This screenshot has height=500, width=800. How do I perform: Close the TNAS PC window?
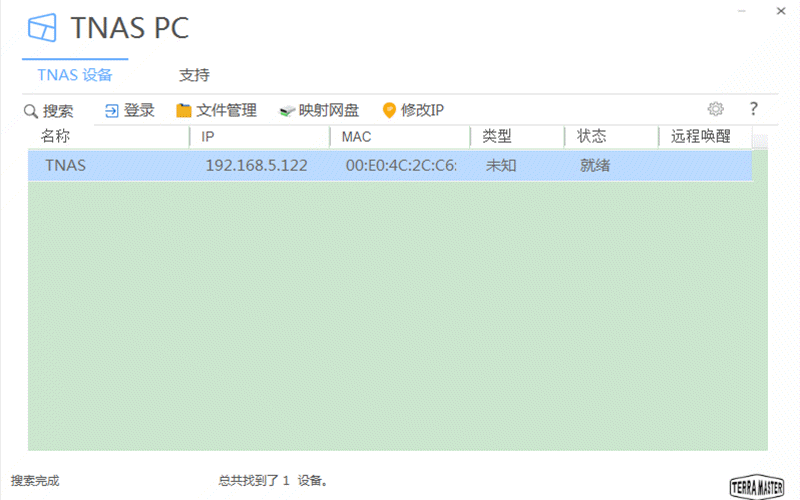coord(781,11)
